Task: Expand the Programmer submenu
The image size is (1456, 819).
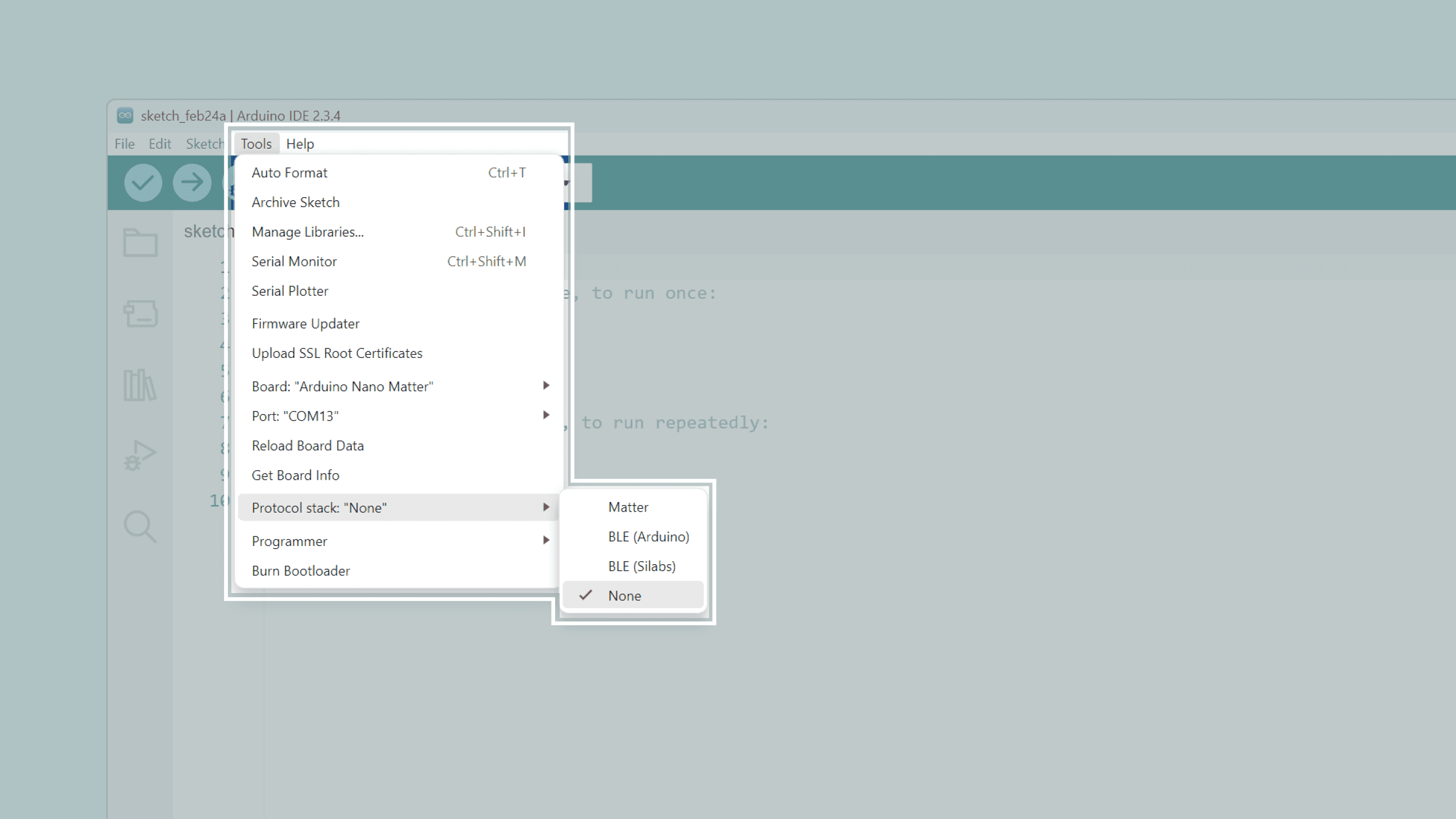Action: 289,541
